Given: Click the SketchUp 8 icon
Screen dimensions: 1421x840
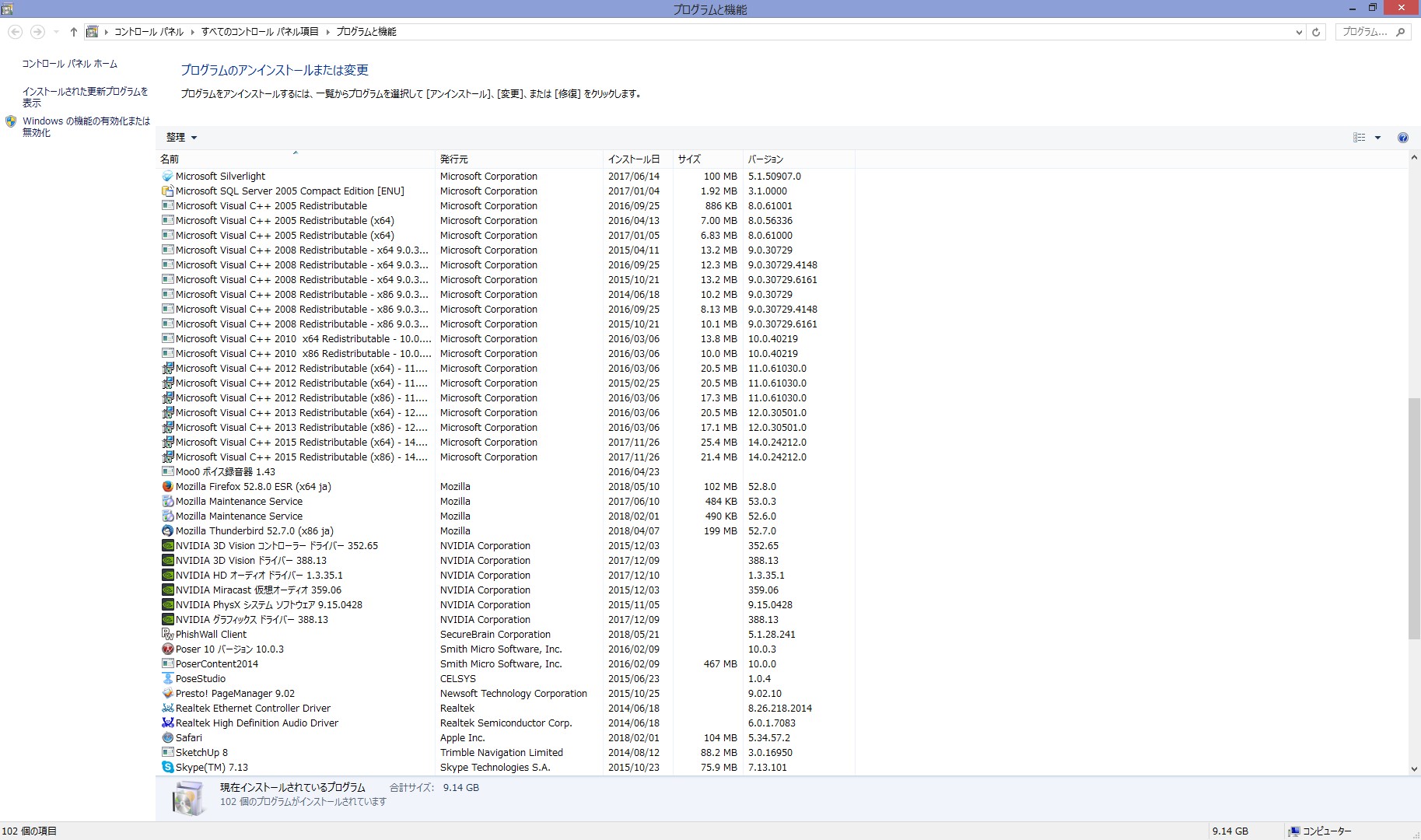Looking at the screenshot, I should point(167,753).
